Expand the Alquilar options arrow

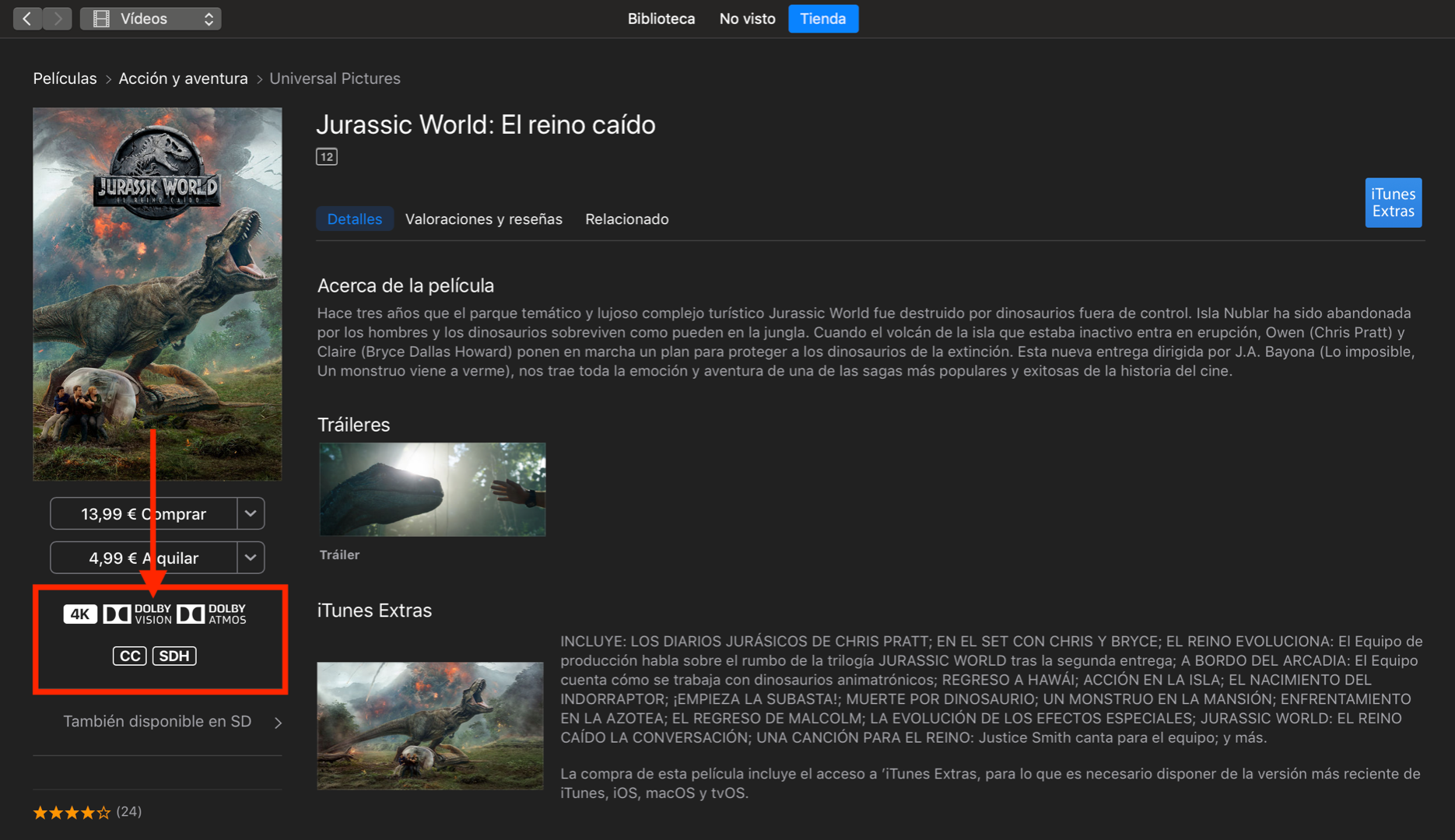[251, 558]
